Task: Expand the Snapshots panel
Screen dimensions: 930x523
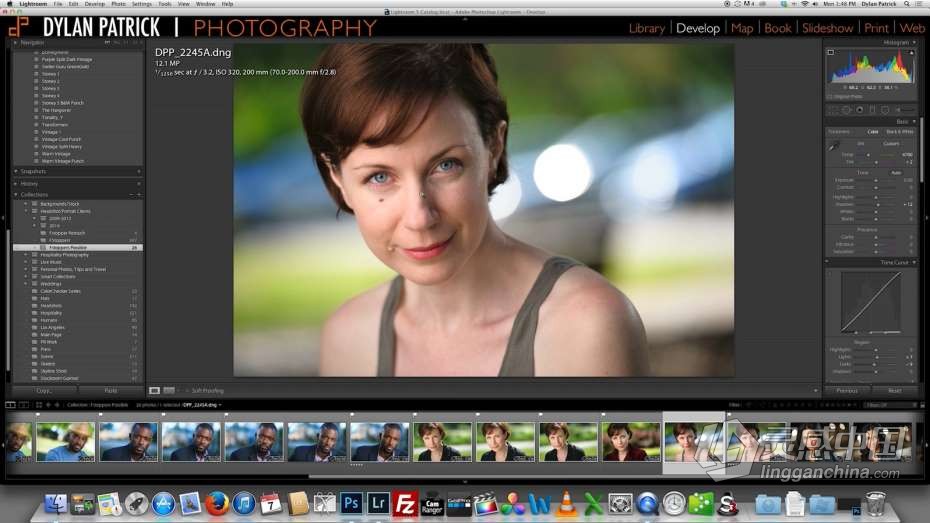Action: (15, 171)
